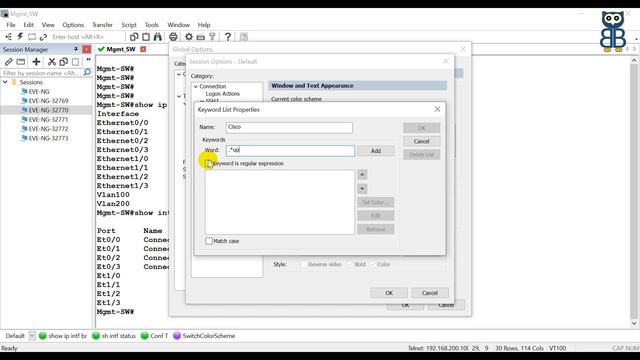Screen dimensions: 640x360
Task: Click the last icon in the main toolbar
Action: tap(244, 37)
